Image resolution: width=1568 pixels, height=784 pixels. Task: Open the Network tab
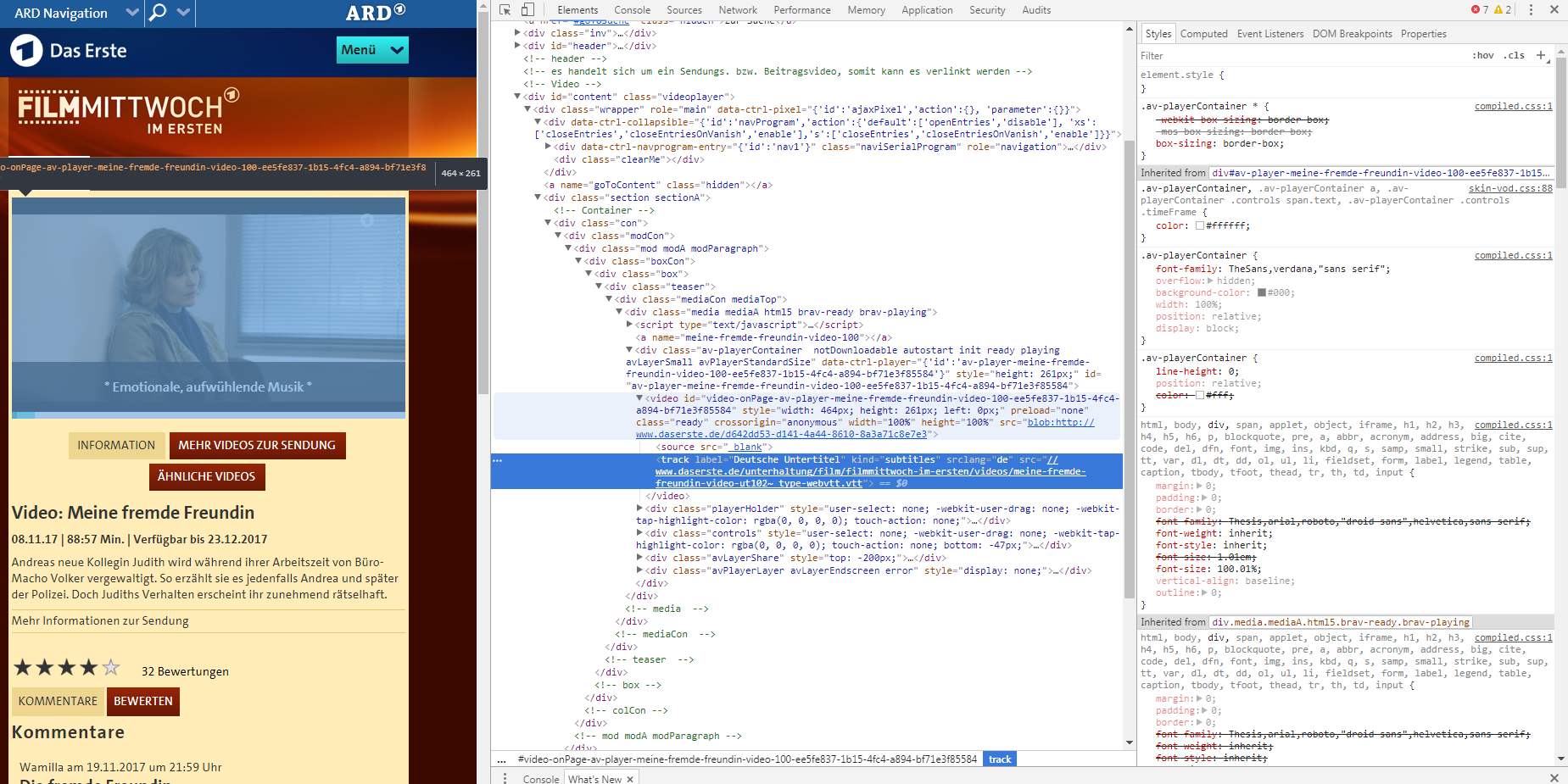coord(738,10)
